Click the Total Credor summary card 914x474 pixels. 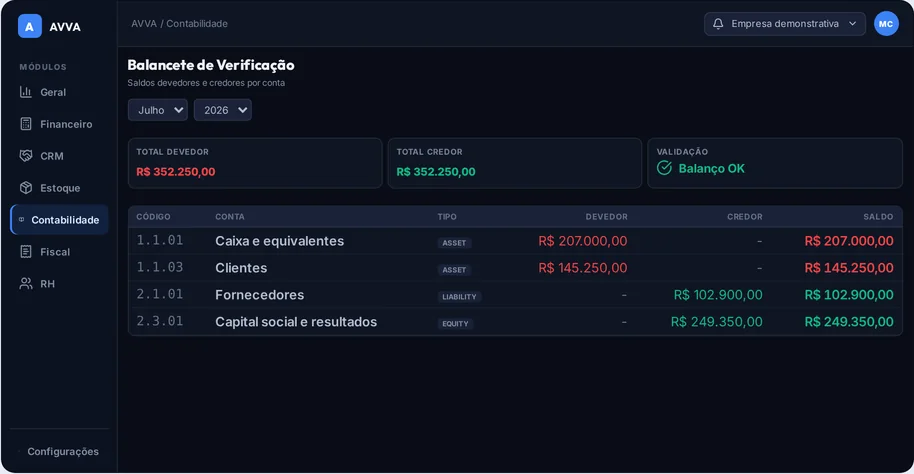pos(515,163)
